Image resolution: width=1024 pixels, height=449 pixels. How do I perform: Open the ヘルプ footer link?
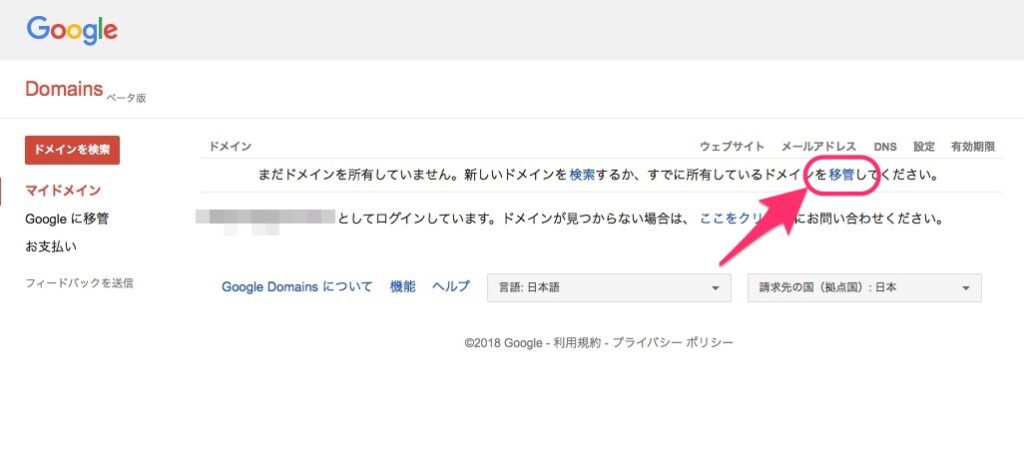[451, 286]
